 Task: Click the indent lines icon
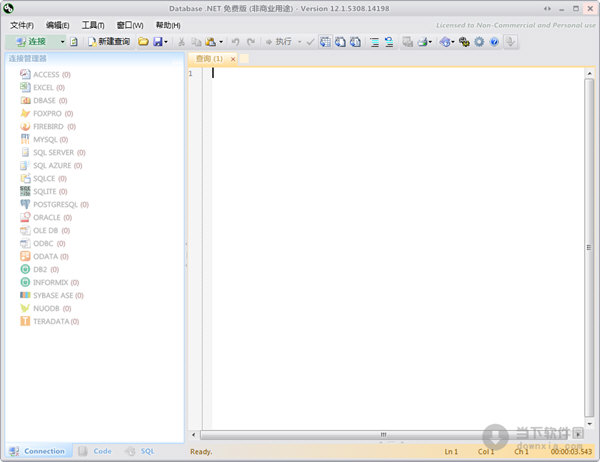tap(375, 42)
